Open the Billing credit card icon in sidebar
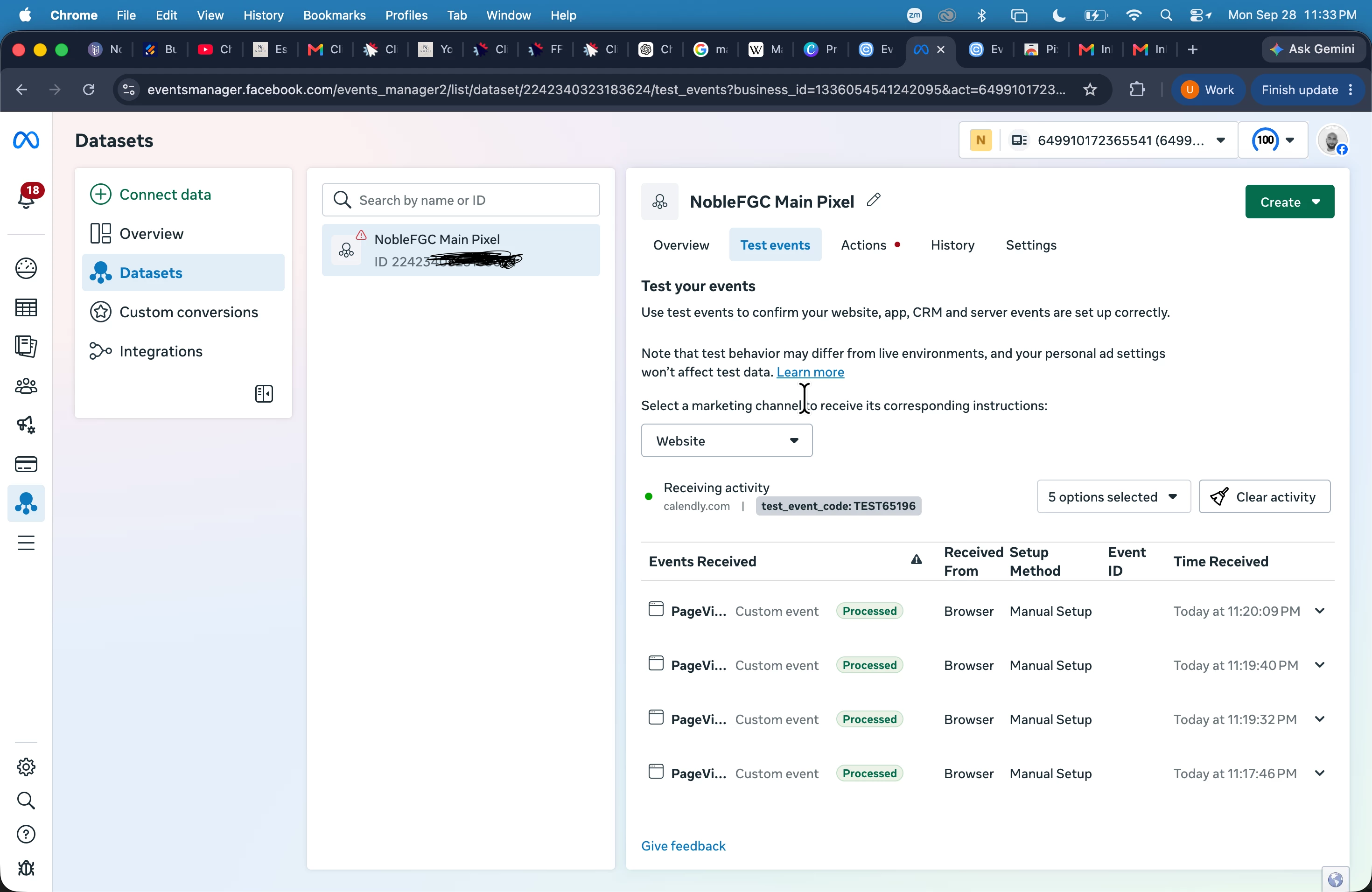This screenshot has width=1372, height=892. click(26, 465)
